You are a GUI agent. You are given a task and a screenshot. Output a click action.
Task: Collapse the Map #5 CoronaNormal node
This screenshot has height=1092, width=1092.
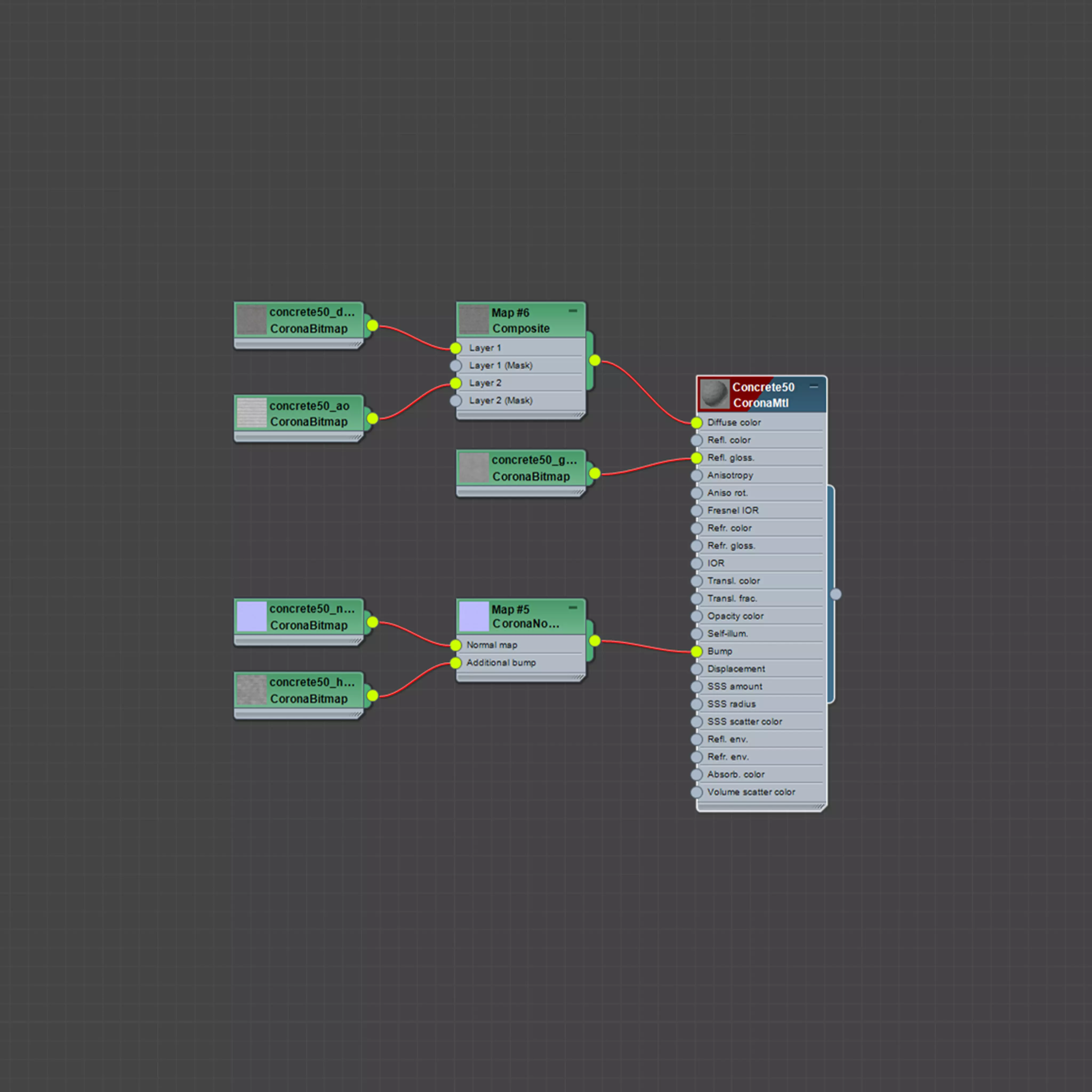(x=573, y=608)
